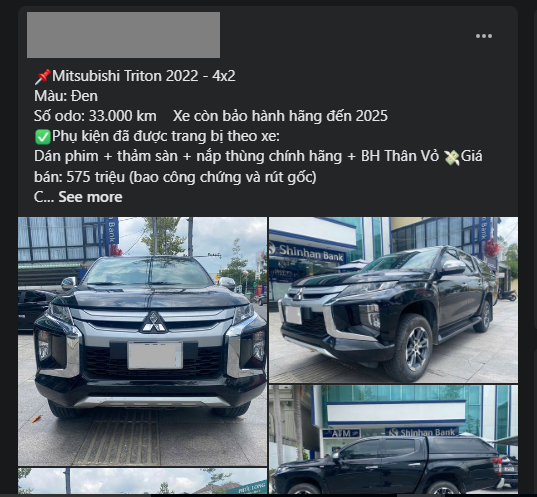Click the blurred license plate in the front-view photo
The image size is (537, 497).
(x=155, y=356)
